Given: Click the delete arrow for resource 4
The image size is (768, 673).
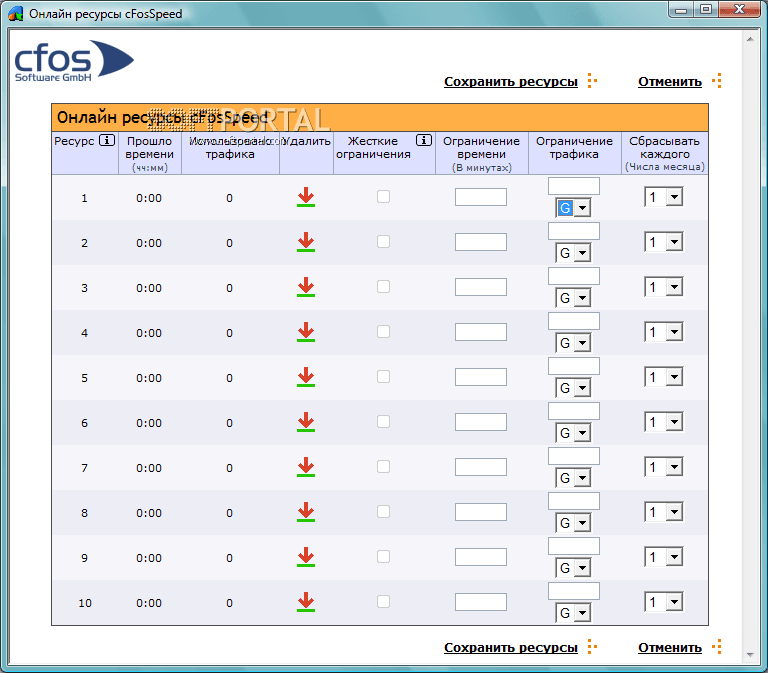Looking at the screenshot, I should coord(306,332).
